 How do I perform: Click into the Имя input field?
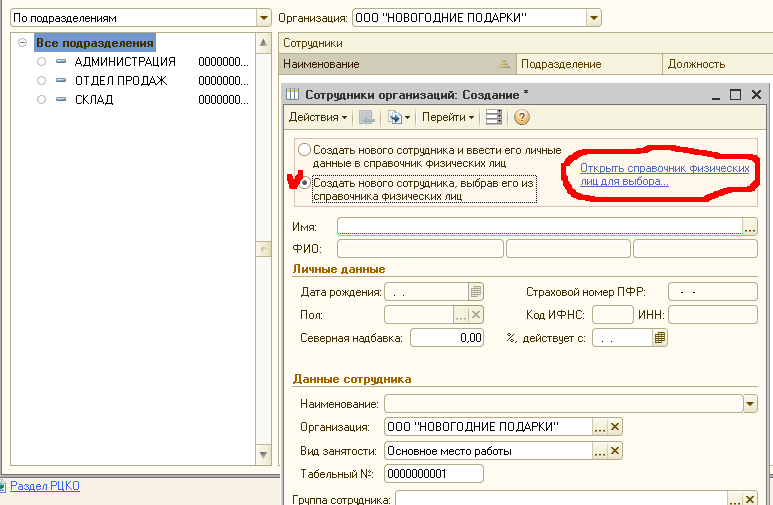540,227
